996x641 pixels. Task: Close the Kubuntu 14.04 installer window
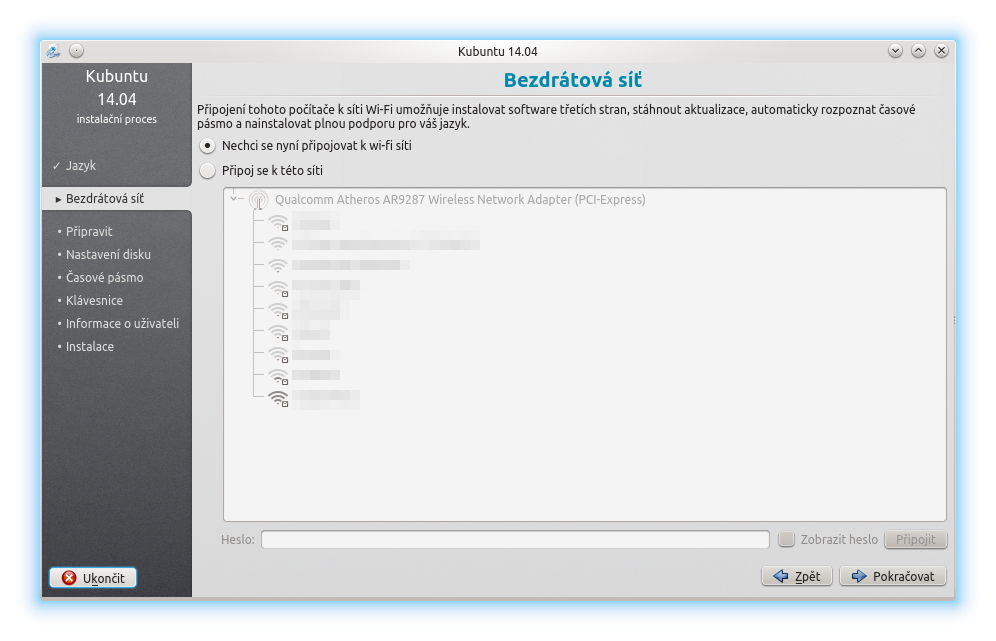click(x=941, y=51)
